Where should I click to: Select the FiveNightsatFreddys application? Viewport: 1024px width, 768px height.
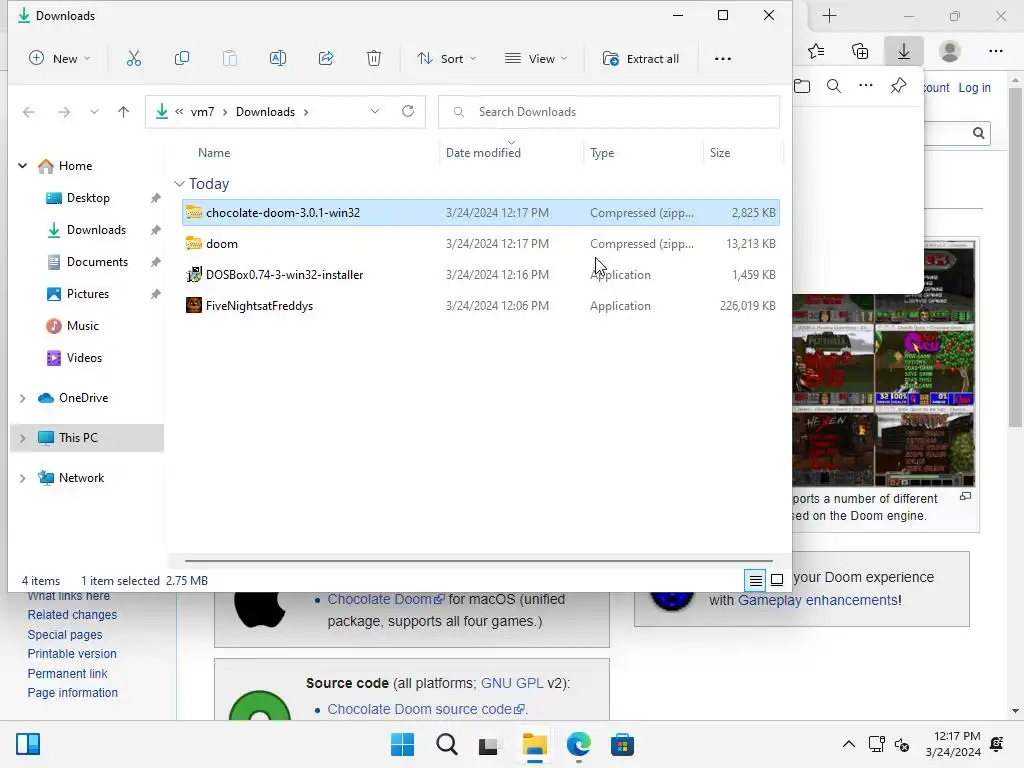pyautogui.click(x=481, y=306)
